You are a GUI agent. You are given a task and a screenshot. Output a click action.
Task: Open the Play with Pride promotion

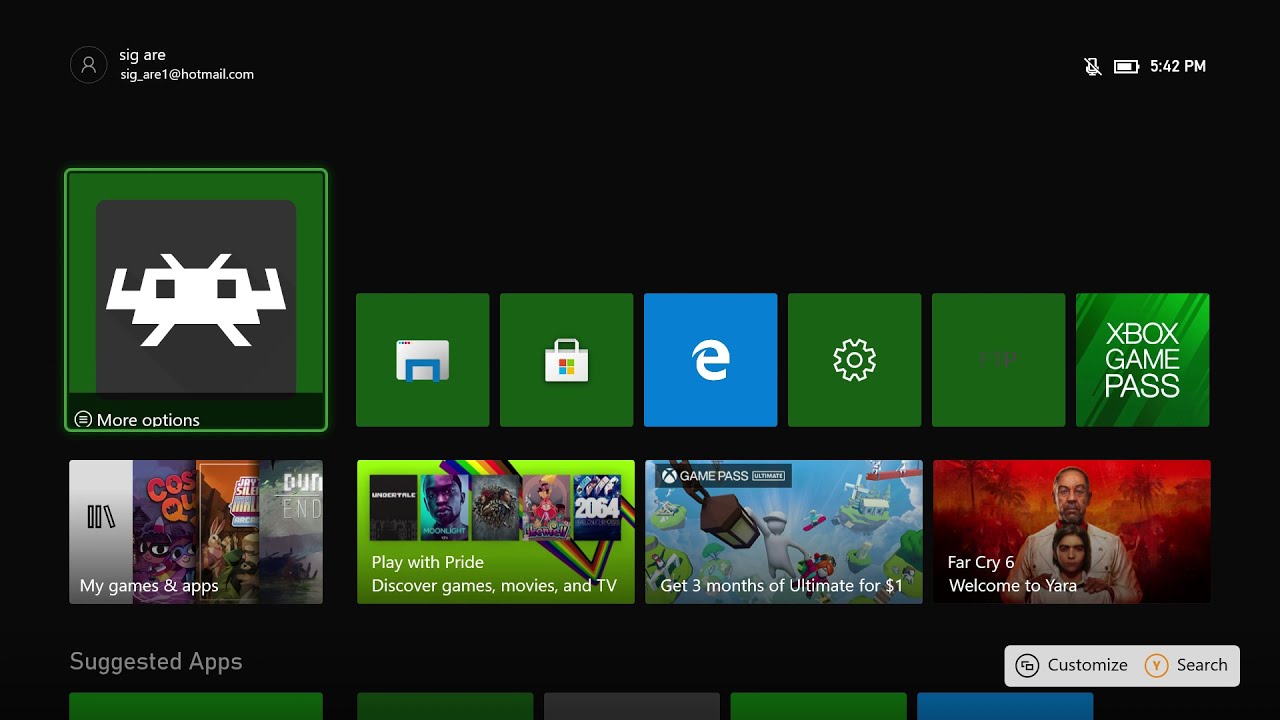496,532
